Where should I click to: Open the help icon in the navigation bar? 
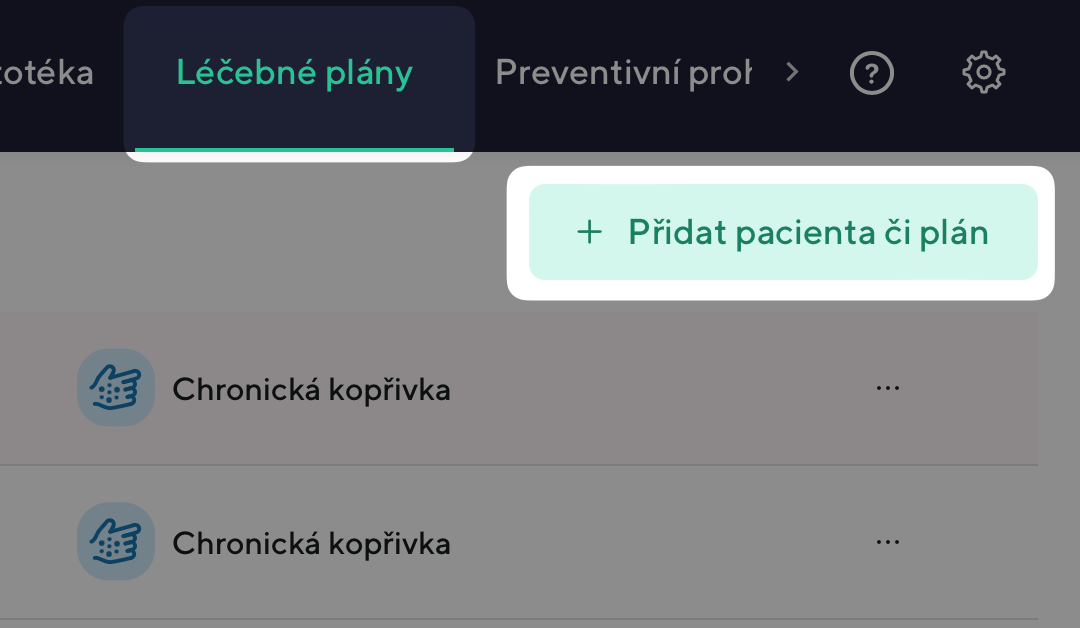click(872, 72)
